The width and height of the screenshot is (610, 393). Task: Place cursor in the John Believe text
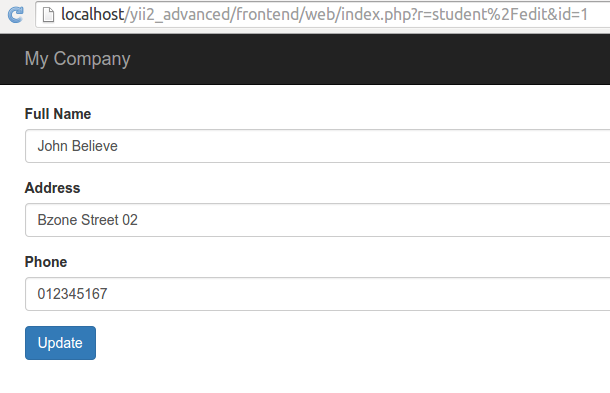77,146
